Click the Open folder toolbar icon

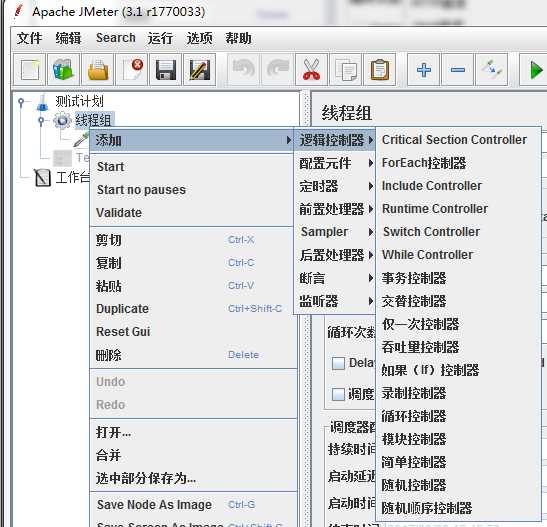[98, 69]
